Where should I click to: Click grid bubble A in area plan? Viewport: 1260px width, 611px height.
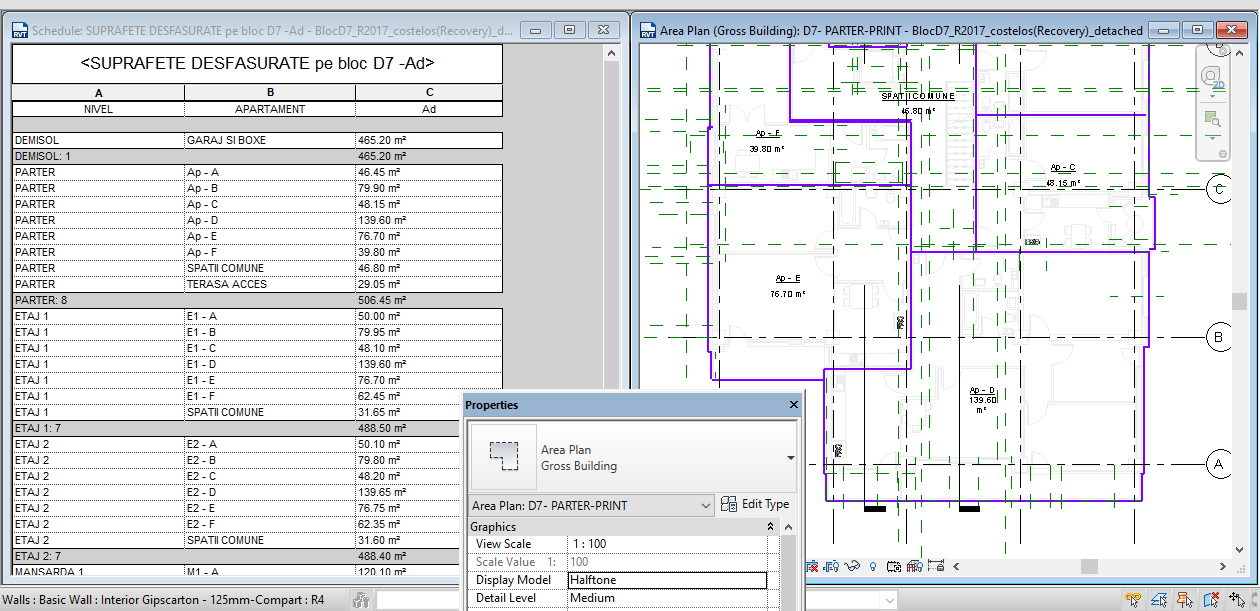pos(1218,464)
